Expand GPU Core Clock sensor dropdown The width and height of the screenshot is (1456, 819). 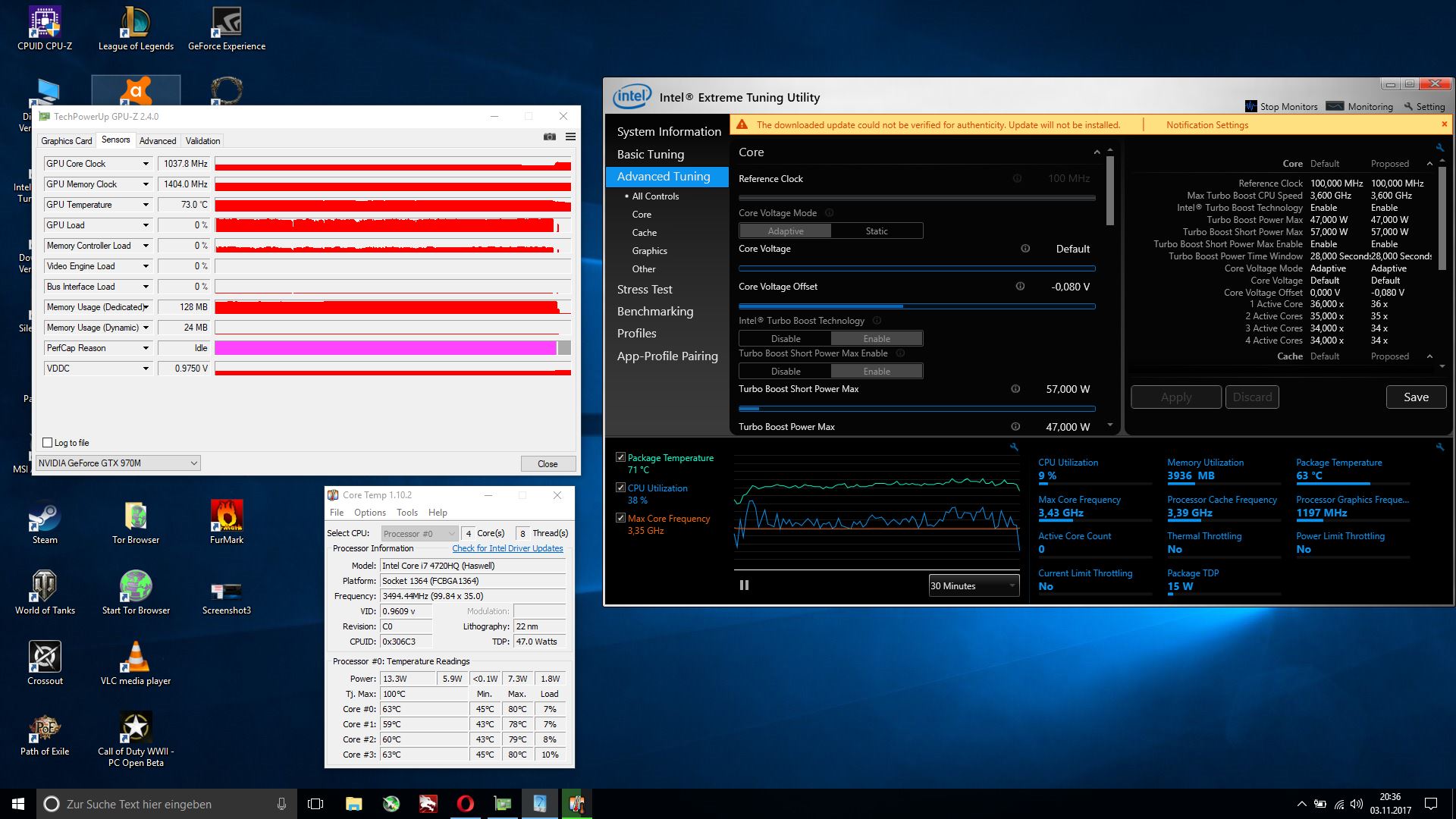click(146, 164)
